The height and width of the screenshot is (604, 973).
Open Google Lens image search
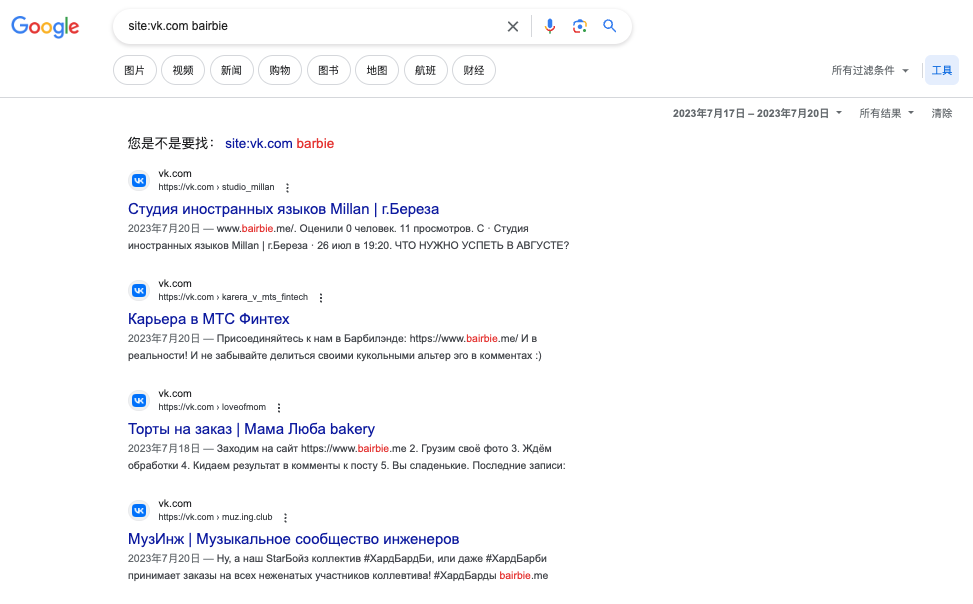(x=579, y=27)
